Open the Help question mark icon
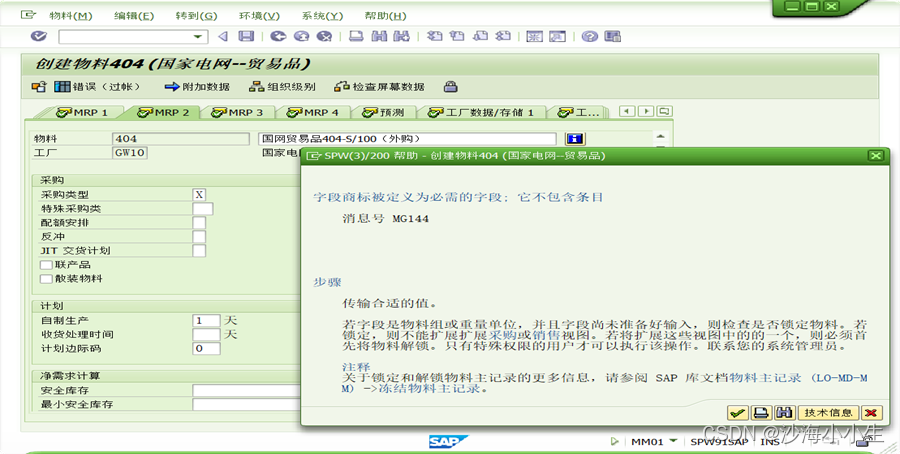 coord(589,37)
